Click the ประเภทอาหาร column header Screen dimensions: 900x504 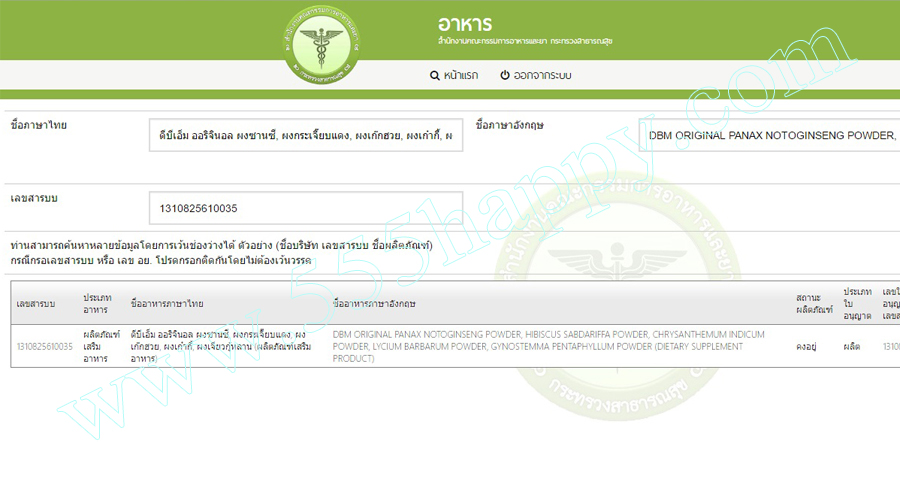(97, 304)
